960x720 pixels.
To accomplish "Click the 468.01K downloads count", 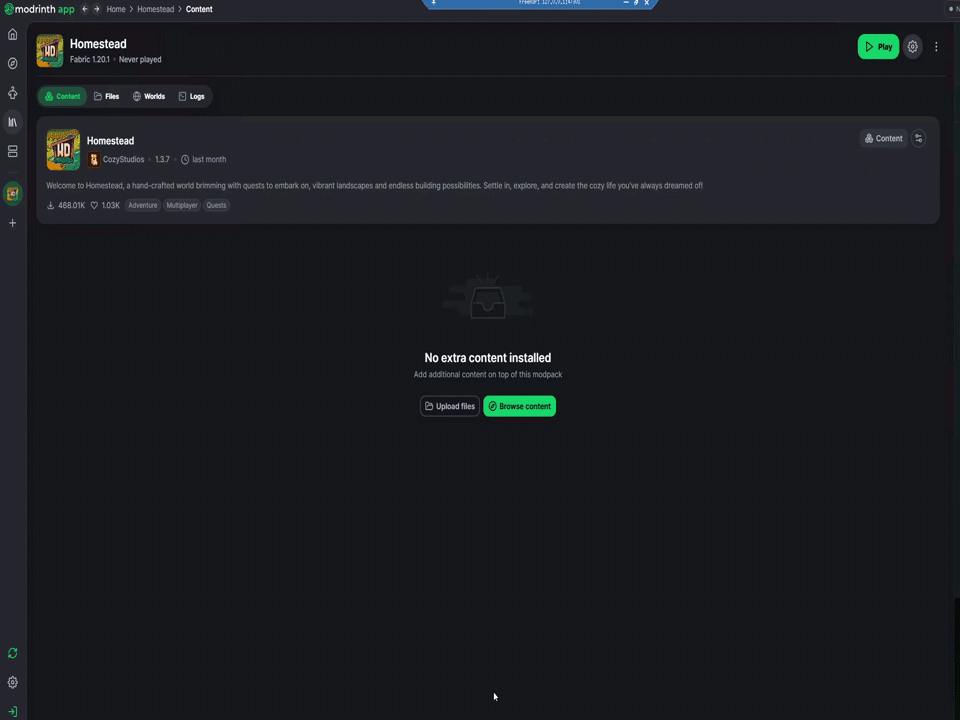I will (66, 205).
